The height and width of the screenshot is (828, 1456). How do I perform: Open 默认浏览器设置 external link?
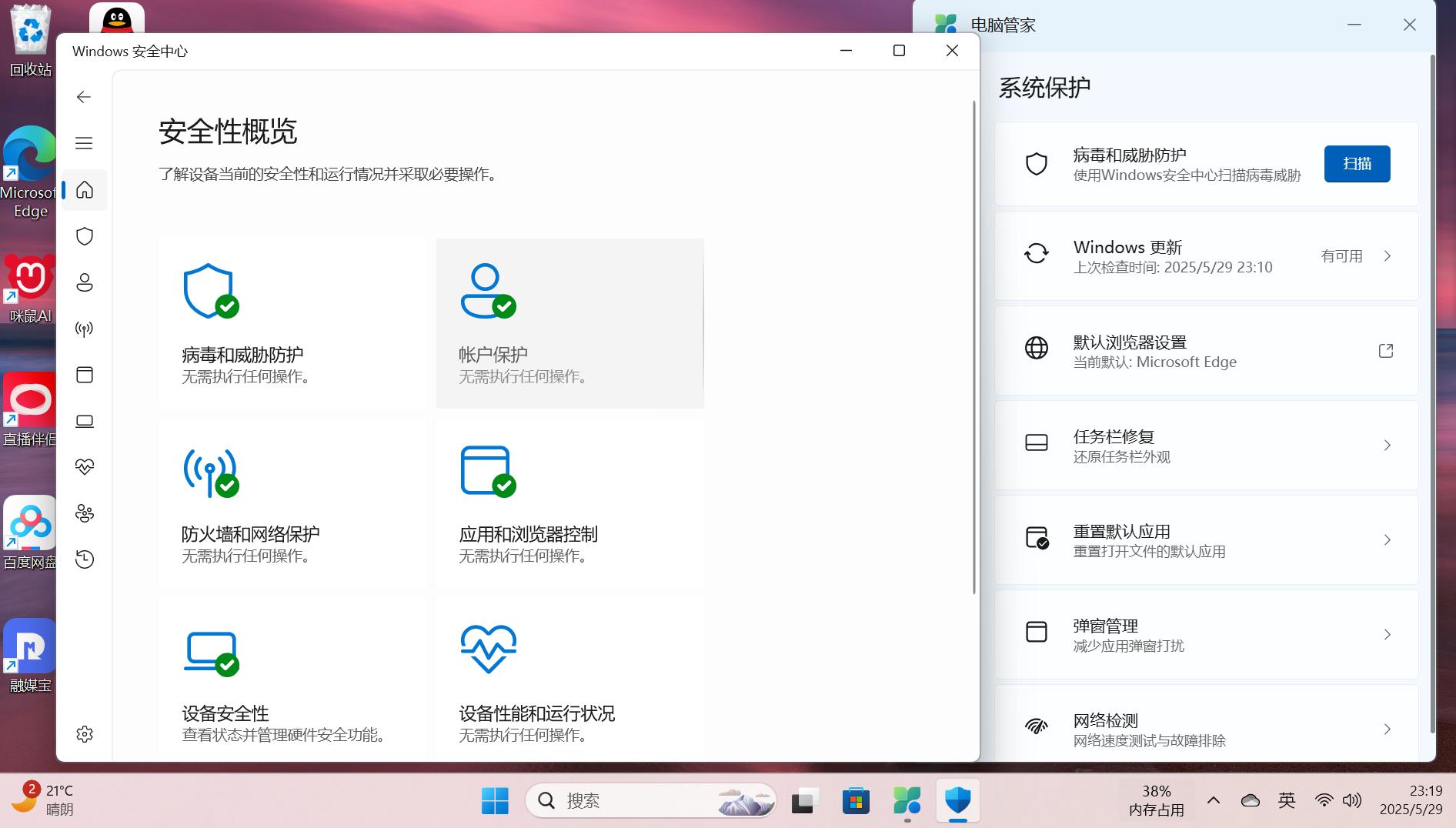point(1385,351)
